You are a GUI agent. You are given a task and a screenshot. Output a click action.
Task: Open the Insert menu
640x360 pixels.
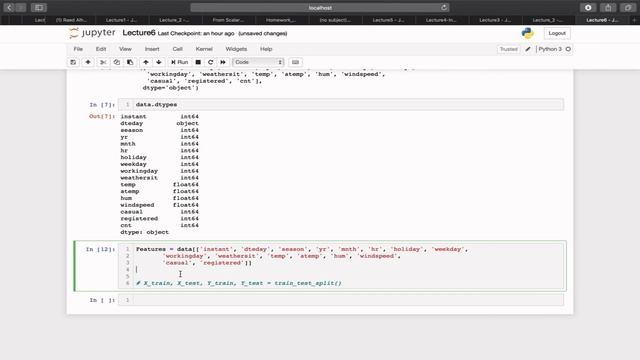click(152, 49)
